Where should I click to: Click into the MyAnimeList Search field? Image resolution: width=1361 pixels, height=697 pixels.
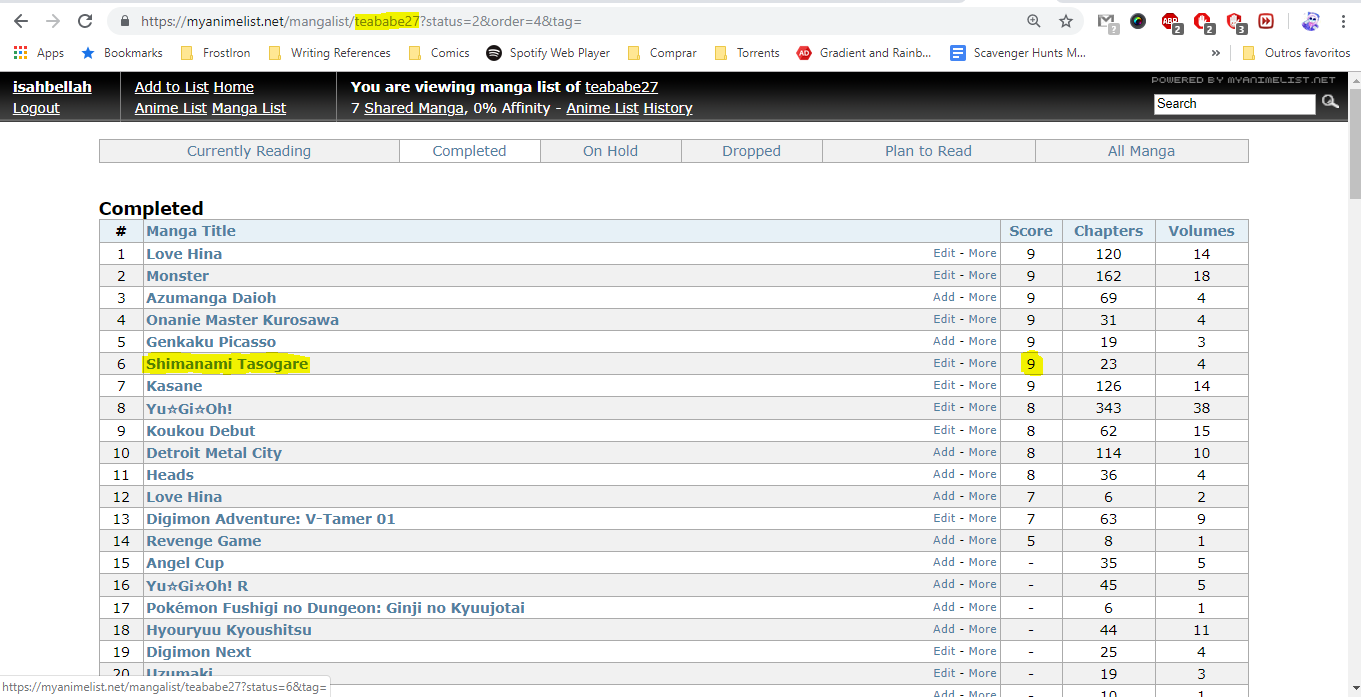coord(1234,104)
